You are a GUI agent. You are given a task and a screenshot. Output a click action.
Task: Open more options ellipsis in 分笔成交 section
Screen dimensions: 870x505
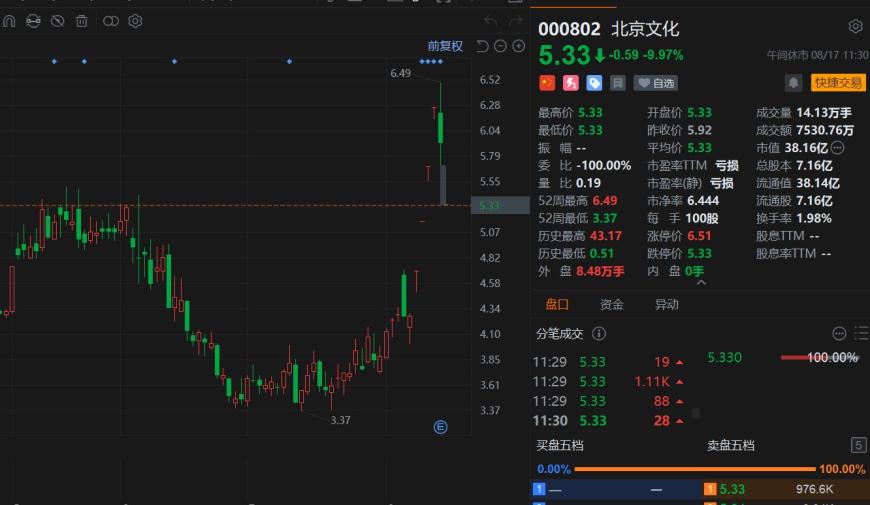[839, 334]
